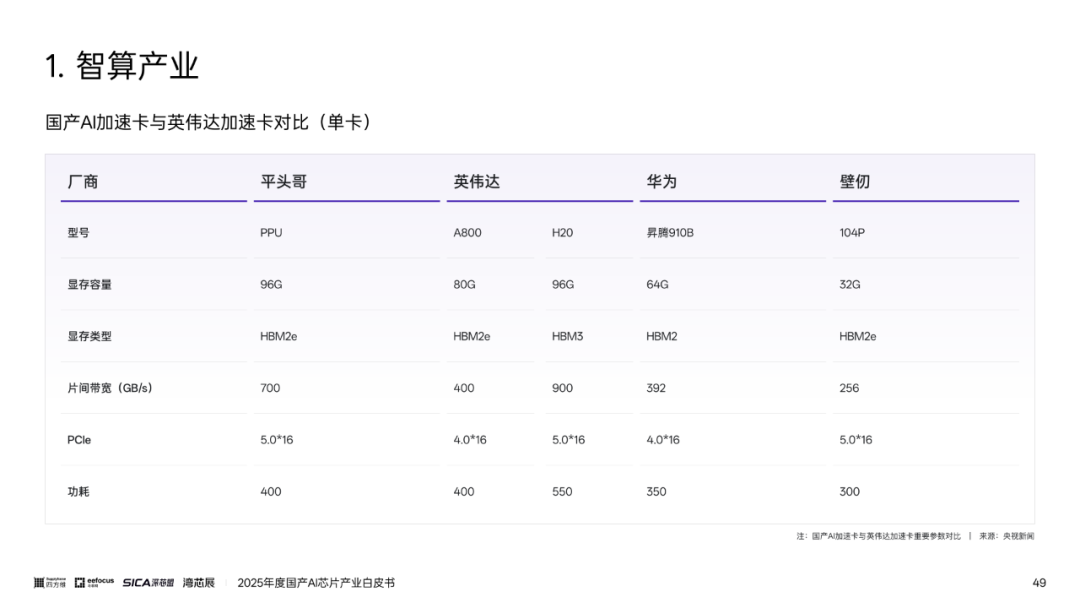
Task: Click the 平头哥 '700' bandwidth cell
Action: click(x=270, y=388)
